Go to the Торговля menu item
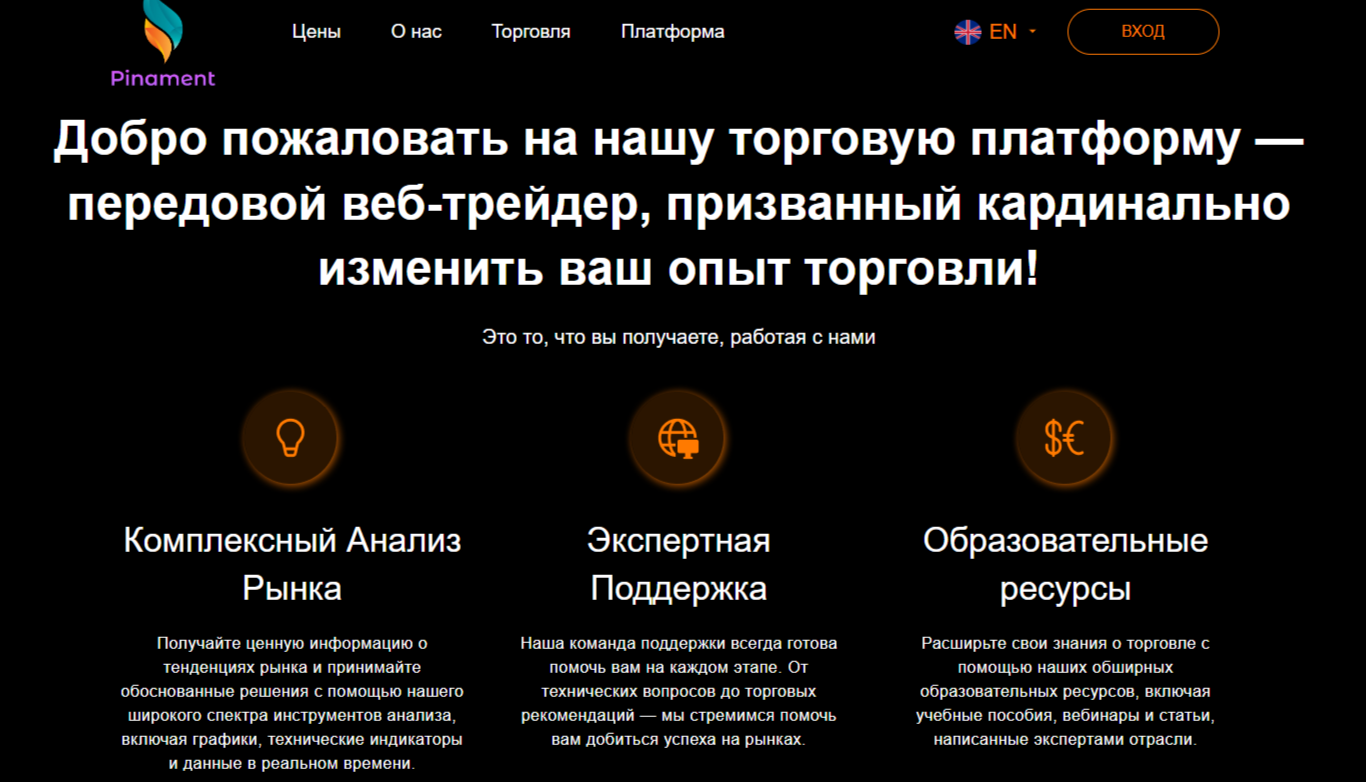 pos(531,32)
